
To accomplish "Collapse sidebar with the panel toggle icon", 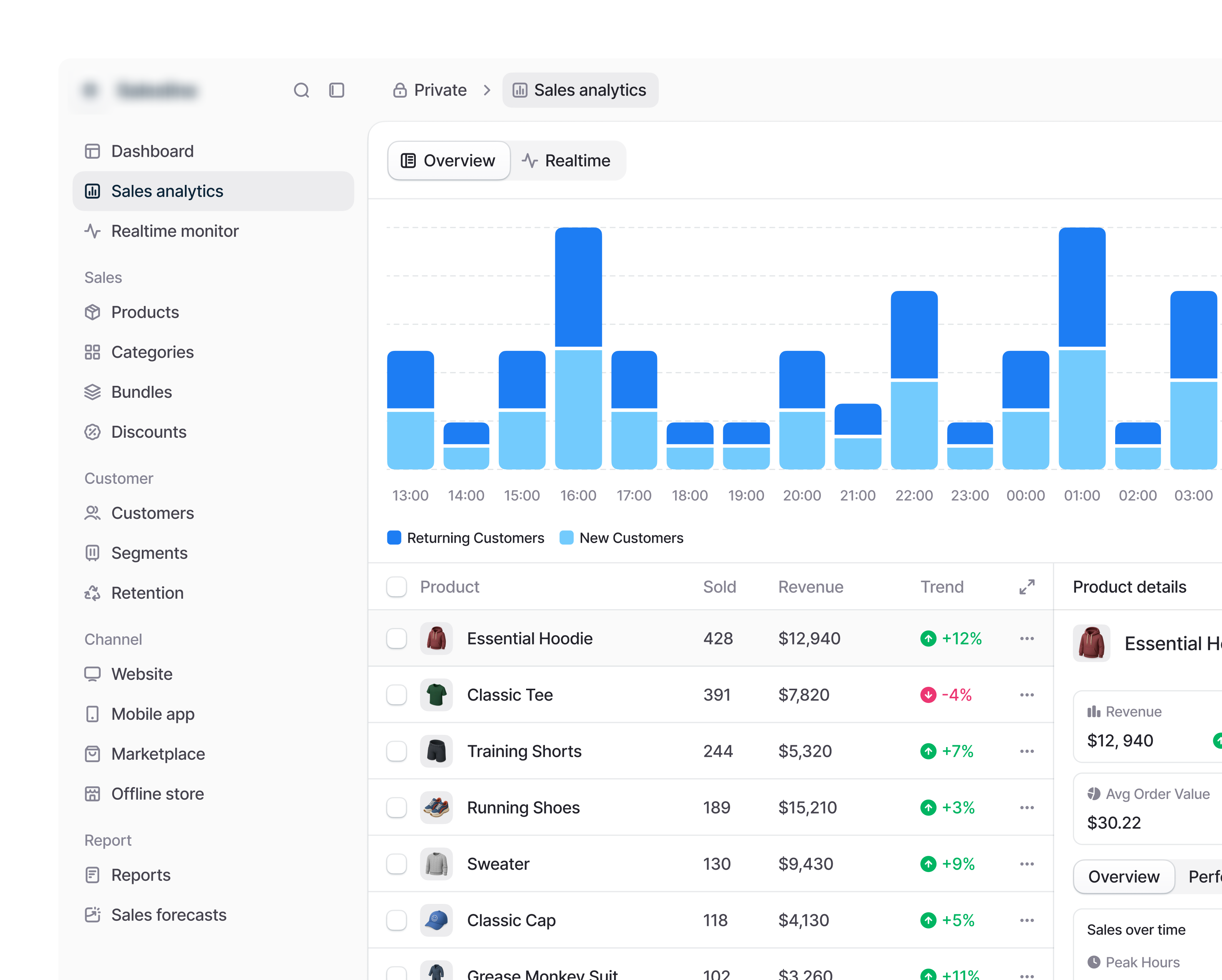I will [337, 90].
